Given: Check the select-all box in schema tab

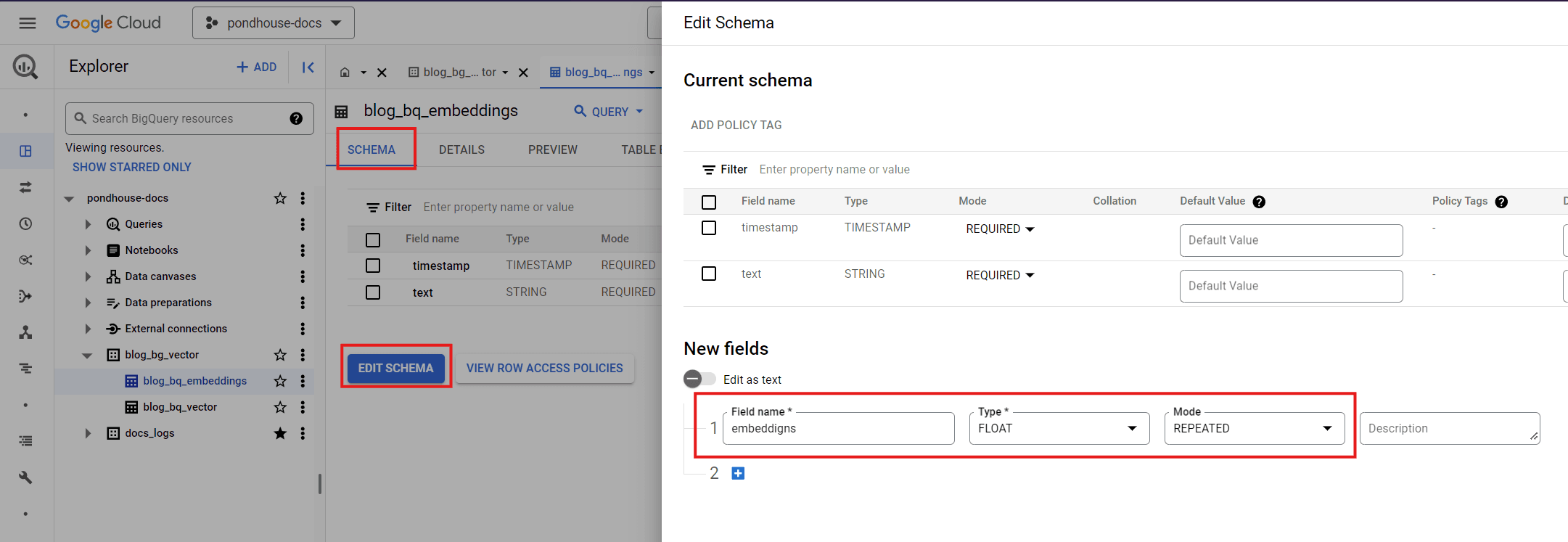Looking at the screenshot, I should pos(373,239).
